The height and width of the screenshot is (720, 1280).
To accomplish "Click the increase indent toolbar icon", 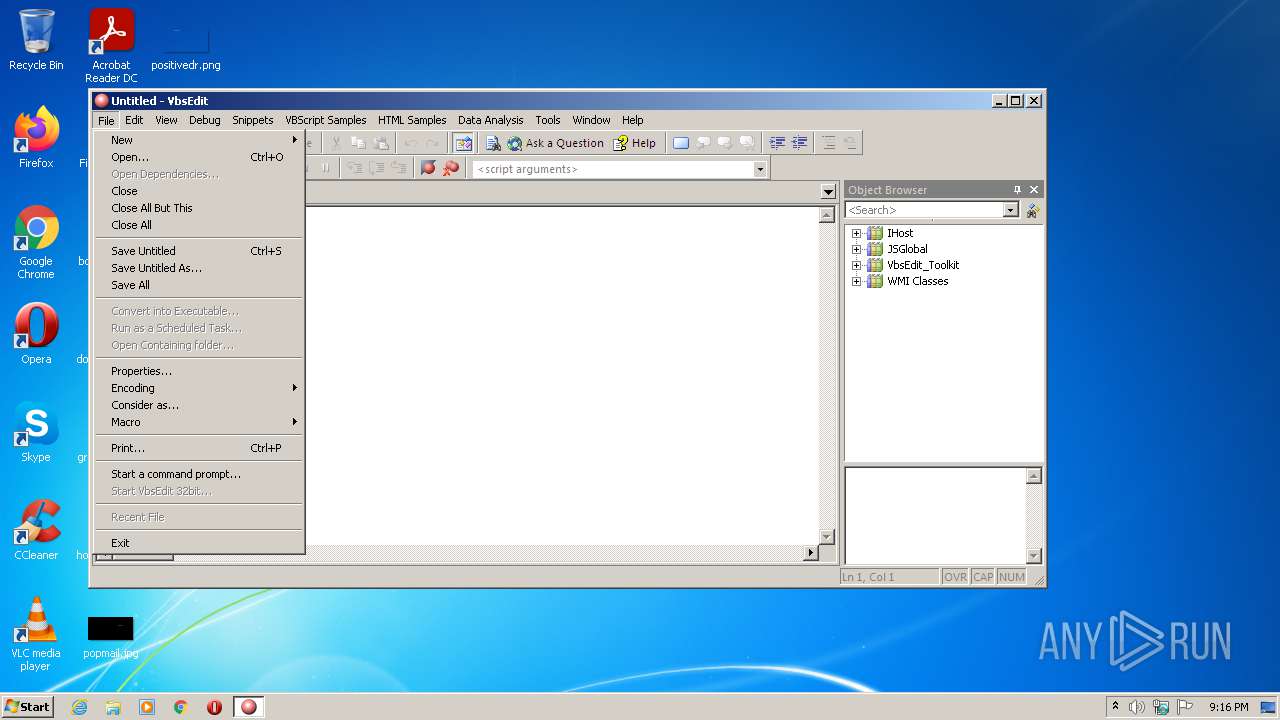I will click(x=777, y=143).
